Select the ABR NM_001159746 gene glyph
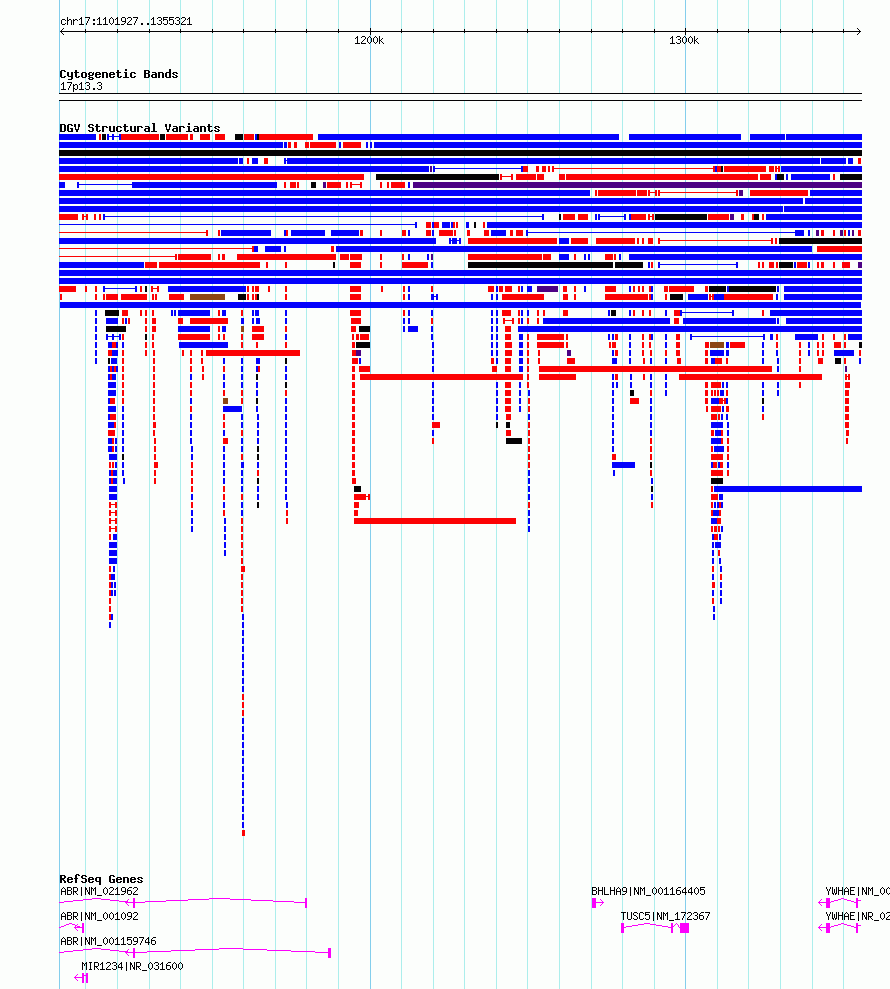 [x=195, y=952]
